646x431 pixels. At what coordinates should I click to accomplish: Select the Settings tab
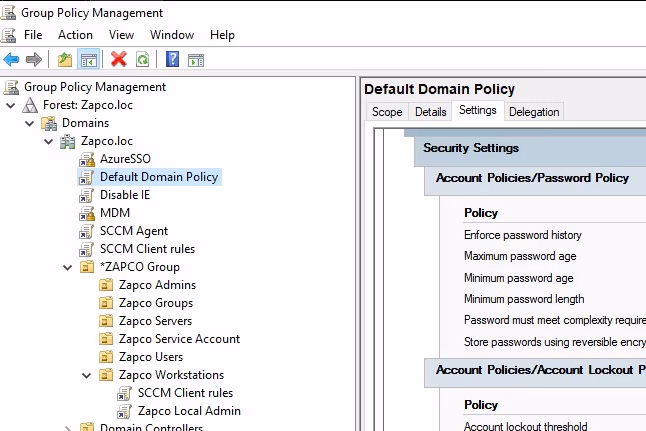tap(478, 110)
